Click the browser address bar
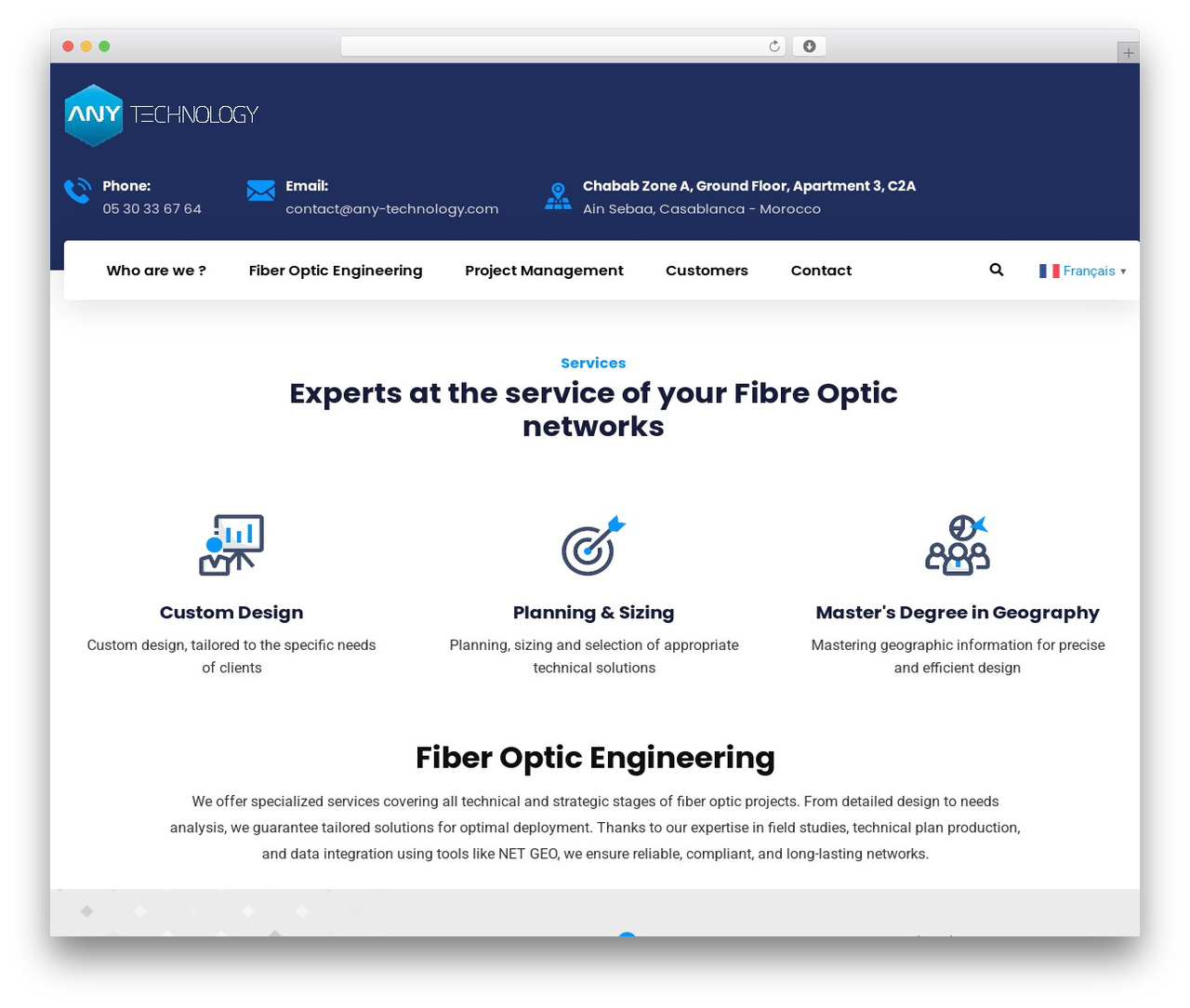 tap(563, 46)
